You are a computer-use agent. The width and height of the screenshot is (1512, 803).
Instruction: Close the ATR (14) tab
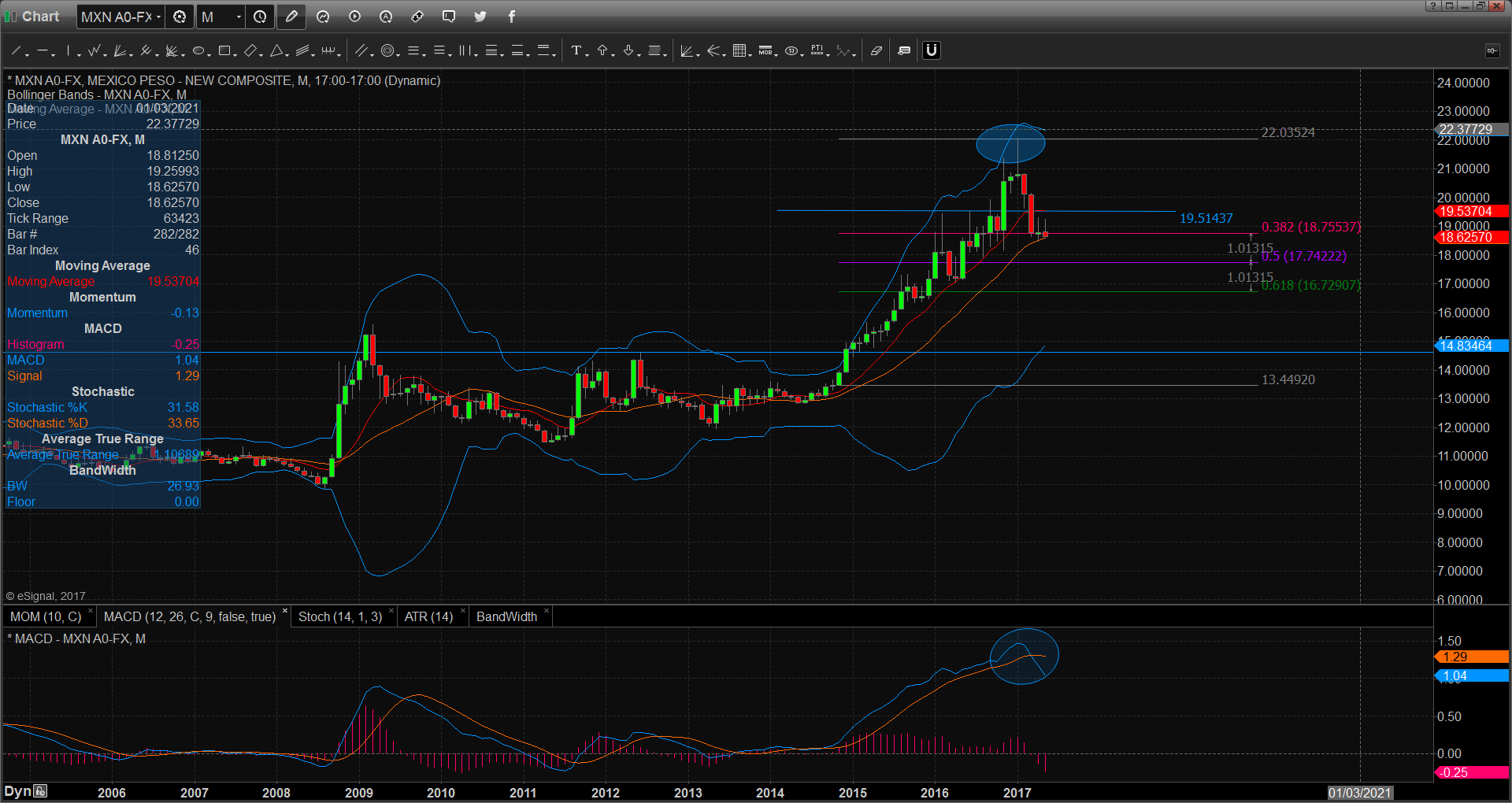[463, 611]
